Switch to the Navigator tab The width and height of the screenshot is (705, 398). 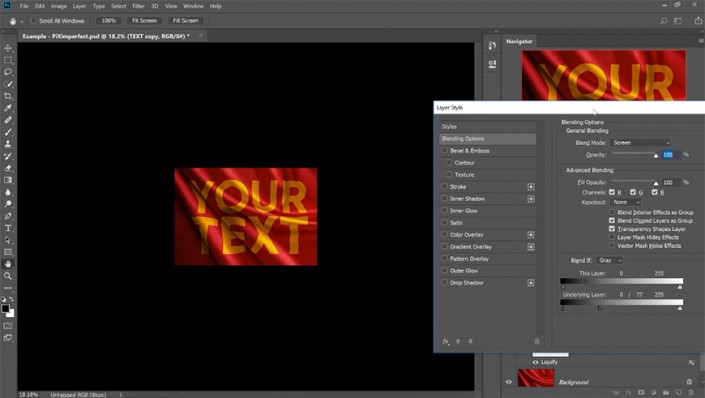tap(519, 41)
